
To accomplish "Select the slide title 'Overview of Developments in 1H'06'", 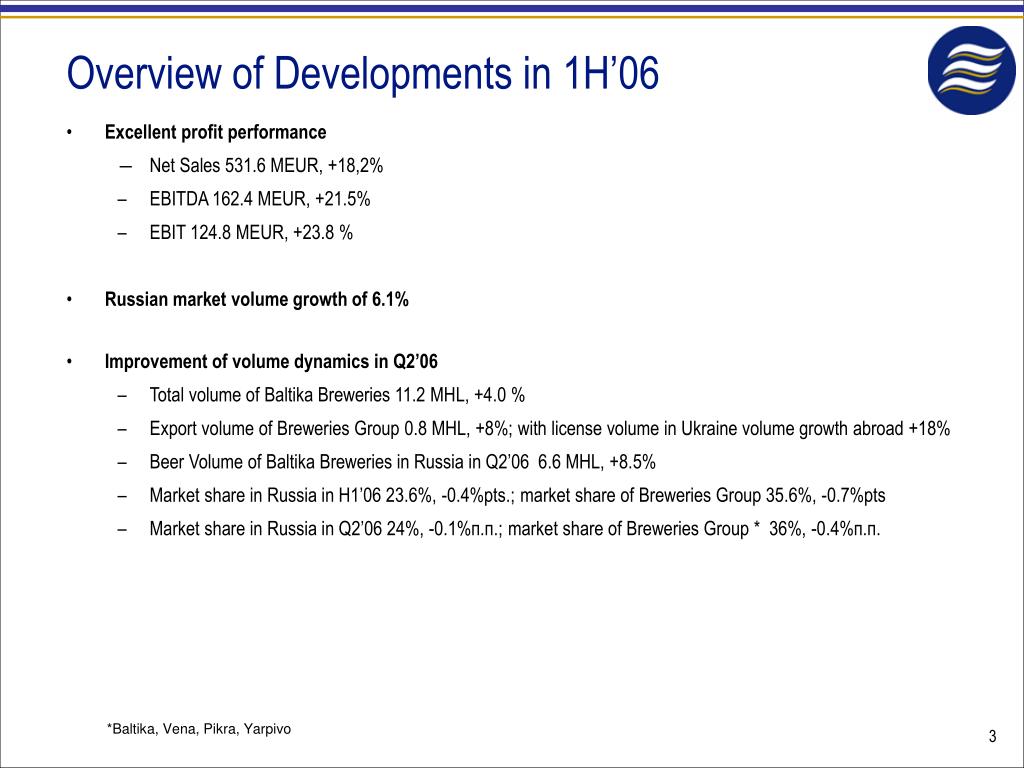I will coord(363,72).
